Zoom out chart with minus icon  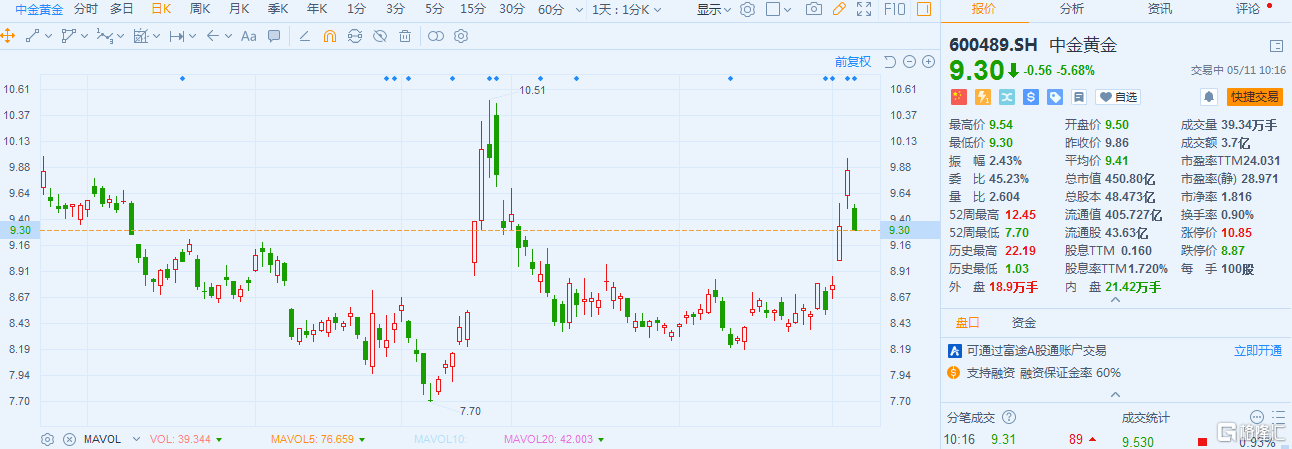(909, 62)
